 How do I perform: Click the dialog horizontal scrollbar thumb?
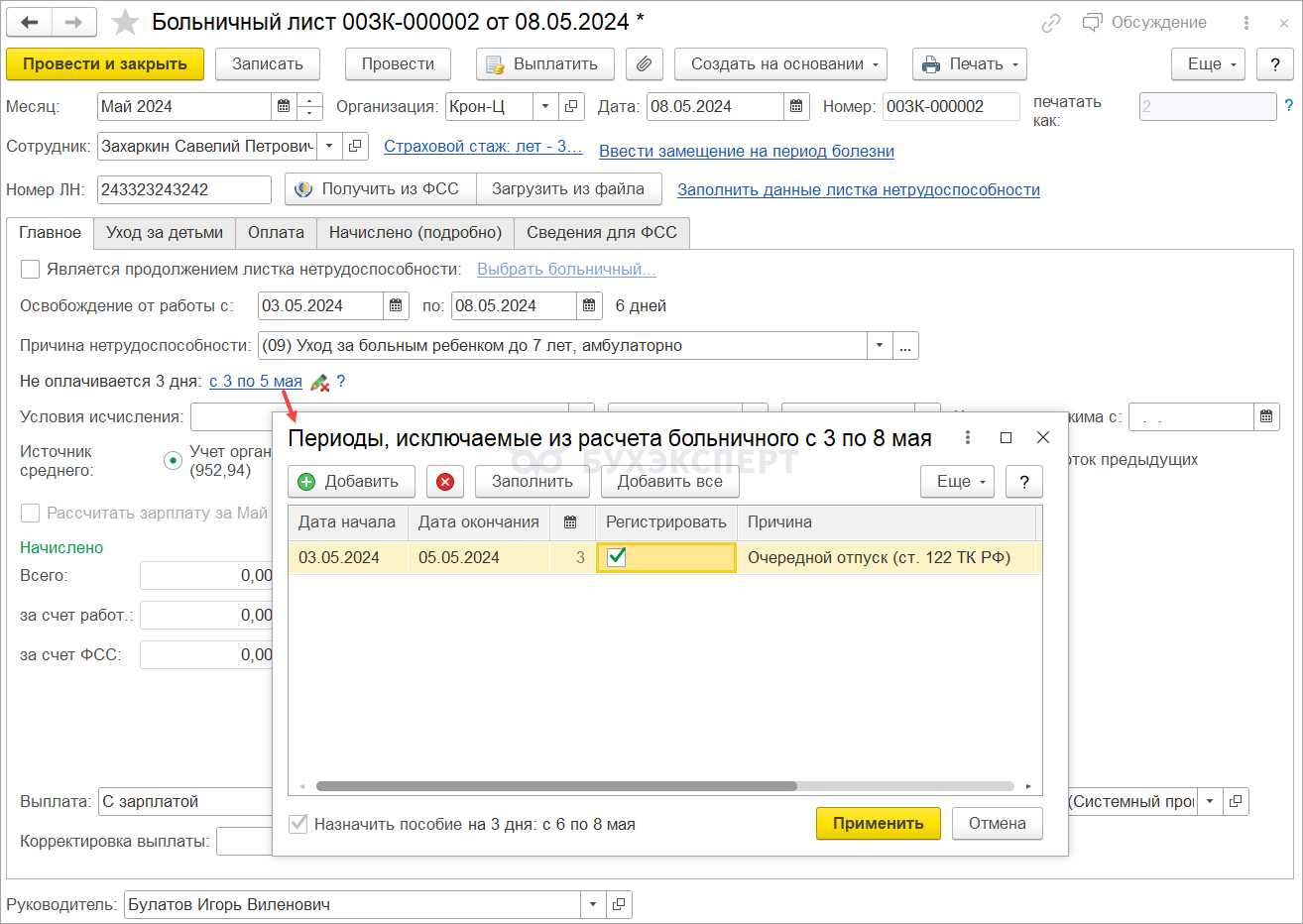point(556,786)
